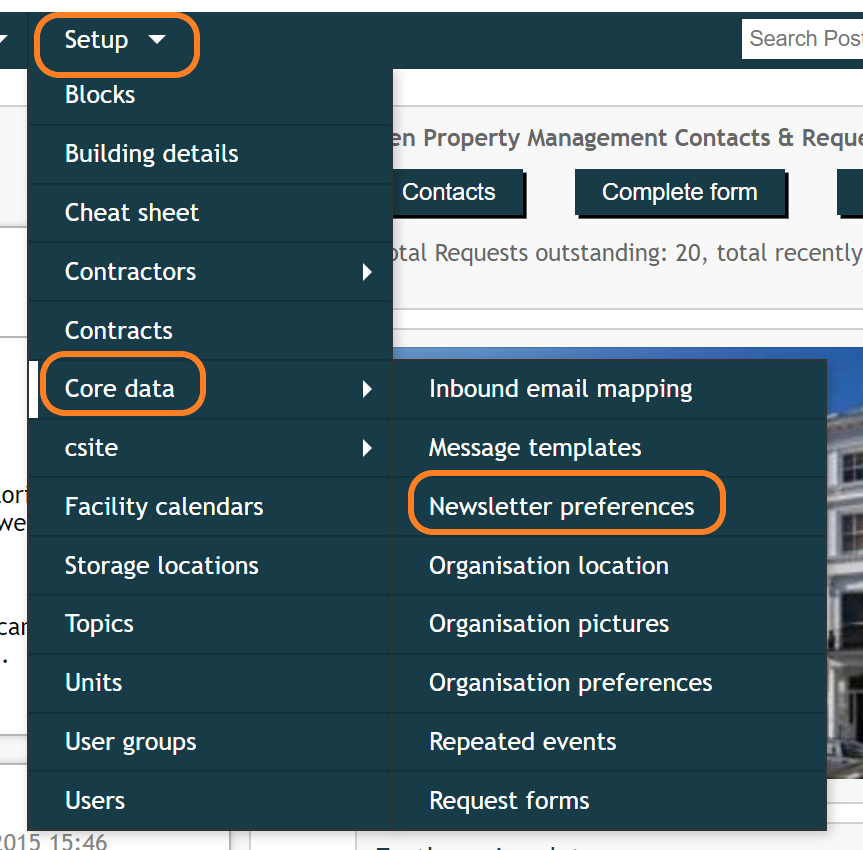Image resolution: width=863 pixels, height=850 pixels.
Task: Open Organisation preferences
Action: click(570, 683)
